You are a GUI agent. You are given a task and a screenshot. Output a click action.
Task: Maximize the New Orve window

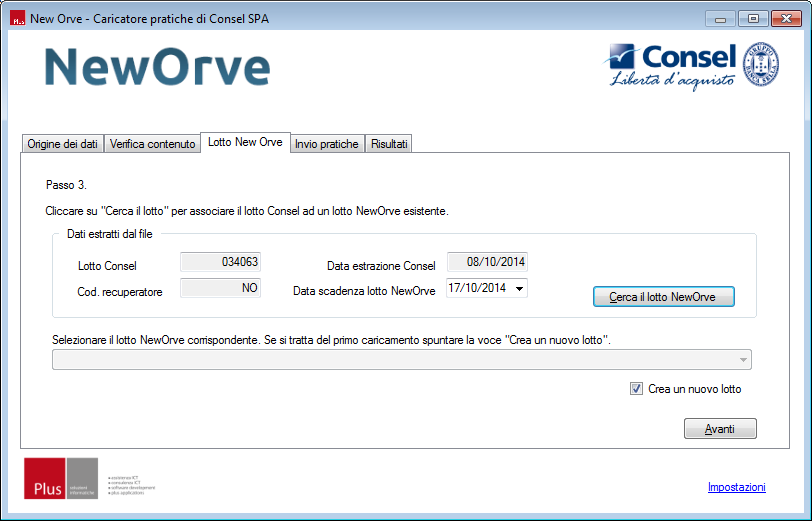[753, 19]
